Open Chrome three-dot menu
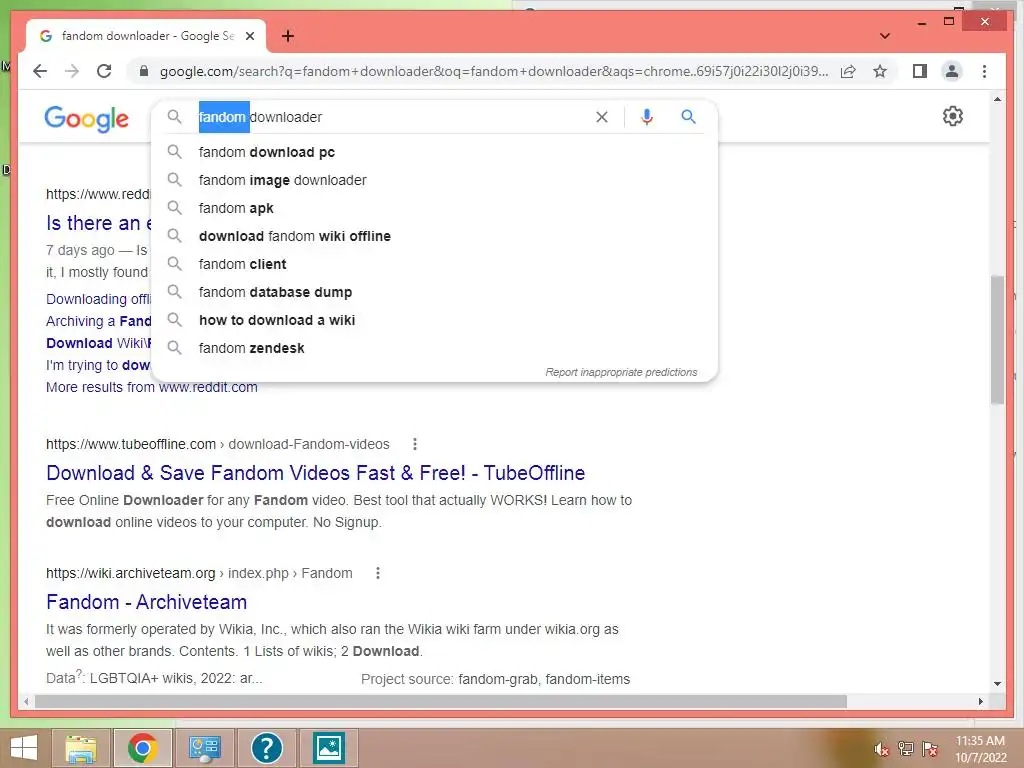The width and height of the screenshot is (1024, 768). 984,71
